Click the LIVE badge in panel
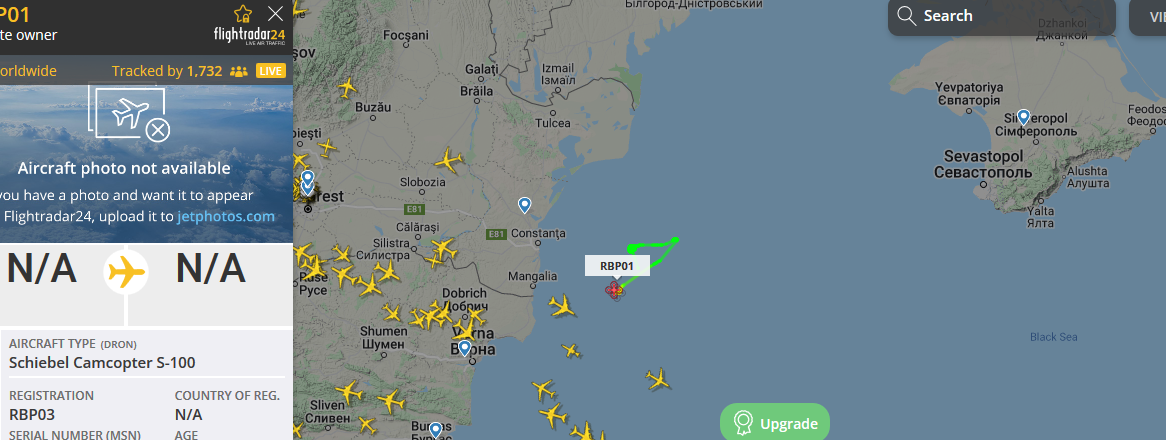The image size is (1166, 440). coord(271,71)
